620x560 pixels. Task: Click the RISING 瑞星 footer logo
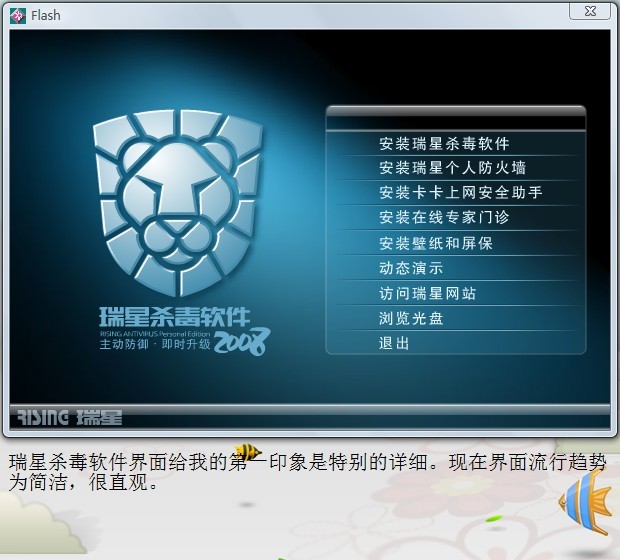pos(70,417)
